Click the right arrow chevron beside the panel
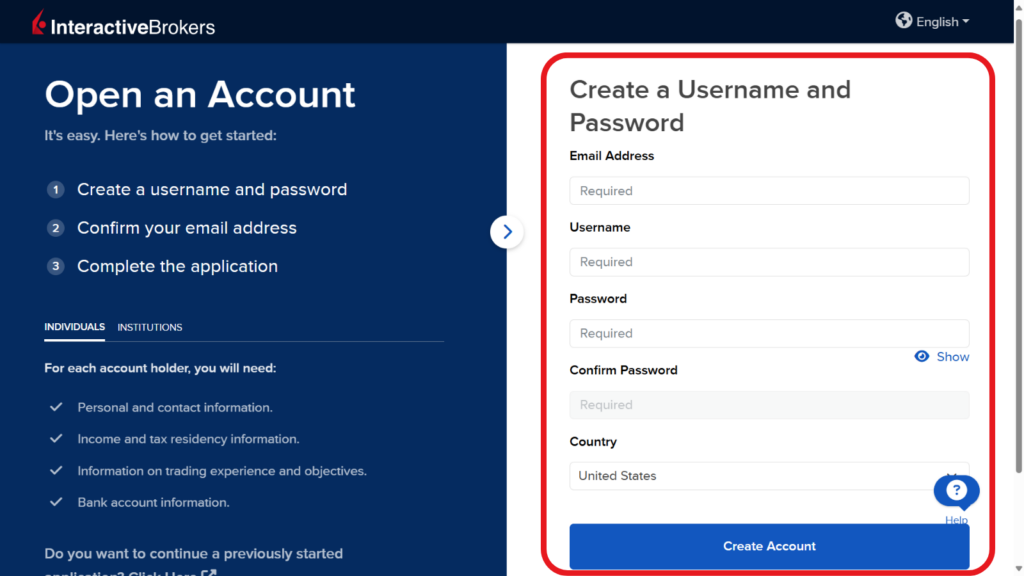This screenshot has width=1024, height=576. click(507, 231)
